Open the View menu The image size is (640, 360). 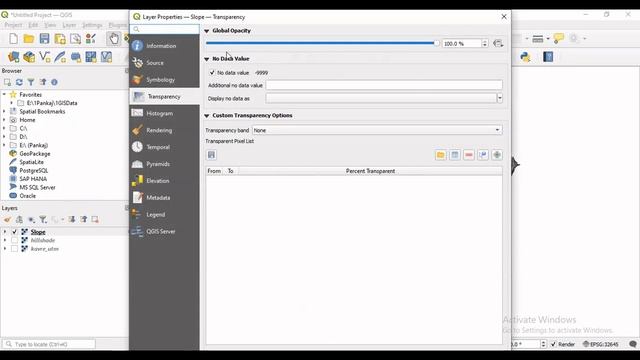50,25
